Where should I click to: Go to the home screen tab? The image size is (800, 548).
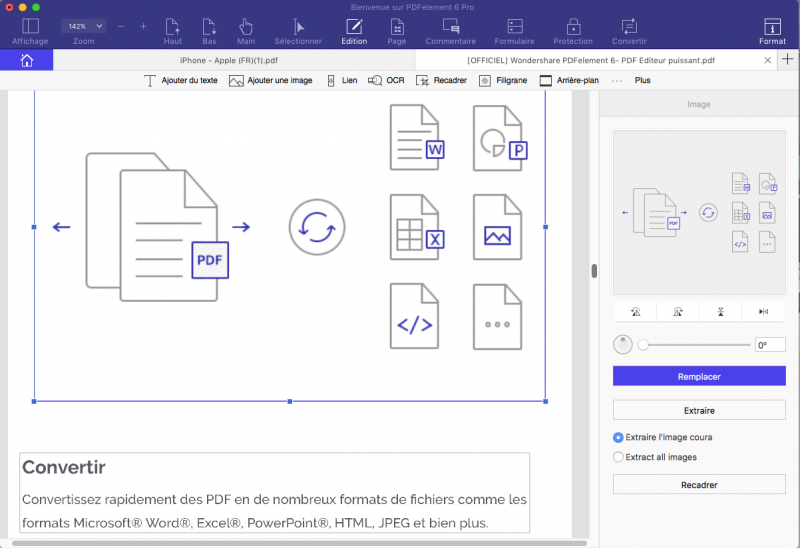pyautogui.click(x=26, y=60)
